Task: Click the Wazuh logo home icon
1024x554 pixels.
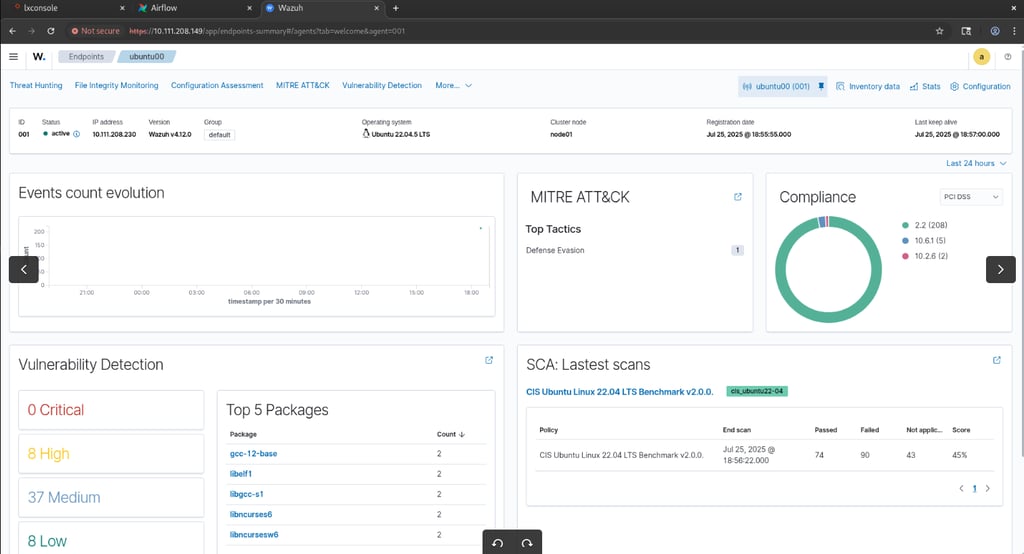Action: coord(39,57)
